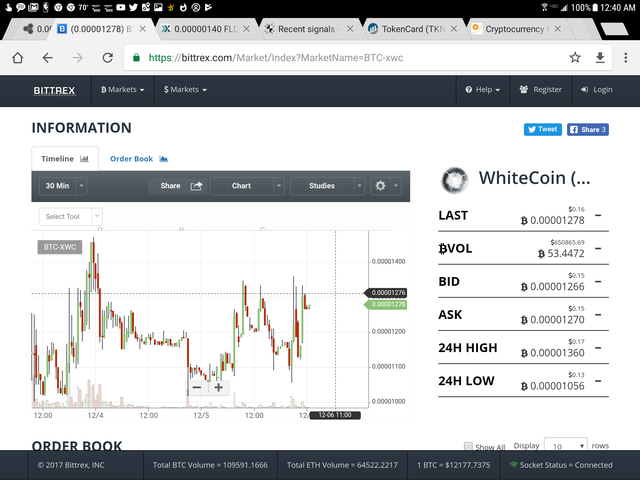
Task: Expand the Studies dropdown arrow
Action: tap(359, 186)
